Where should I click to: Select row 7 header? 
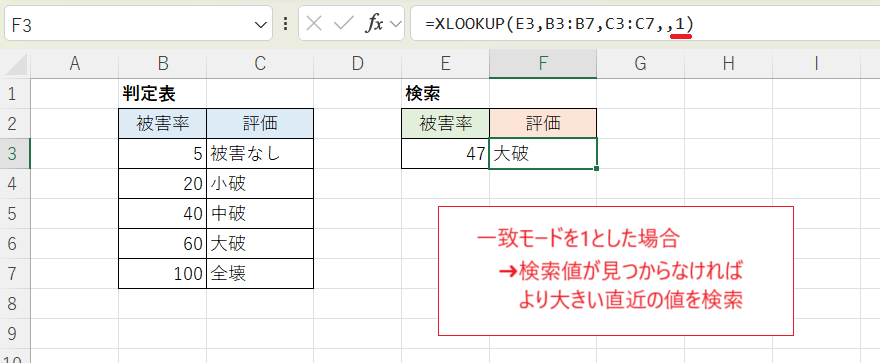15,274
